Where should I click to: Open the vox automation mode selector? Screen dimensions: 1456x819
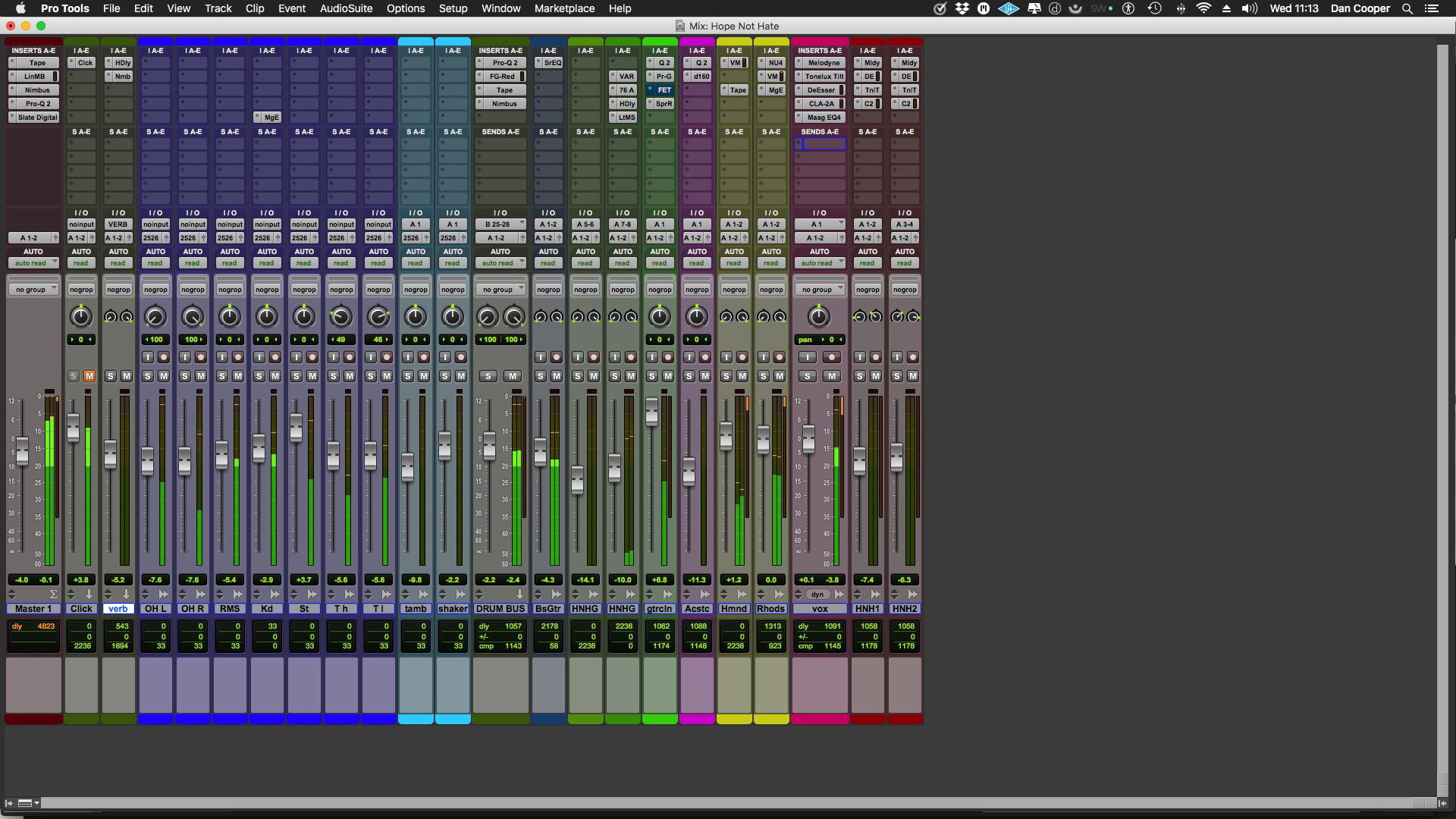(x=819, y=263)
